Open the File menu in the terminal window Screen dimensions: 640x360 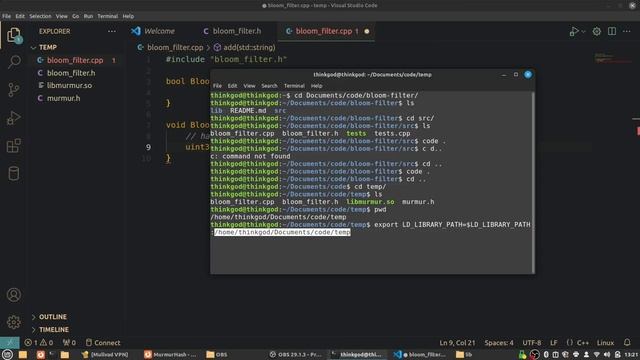217,86
